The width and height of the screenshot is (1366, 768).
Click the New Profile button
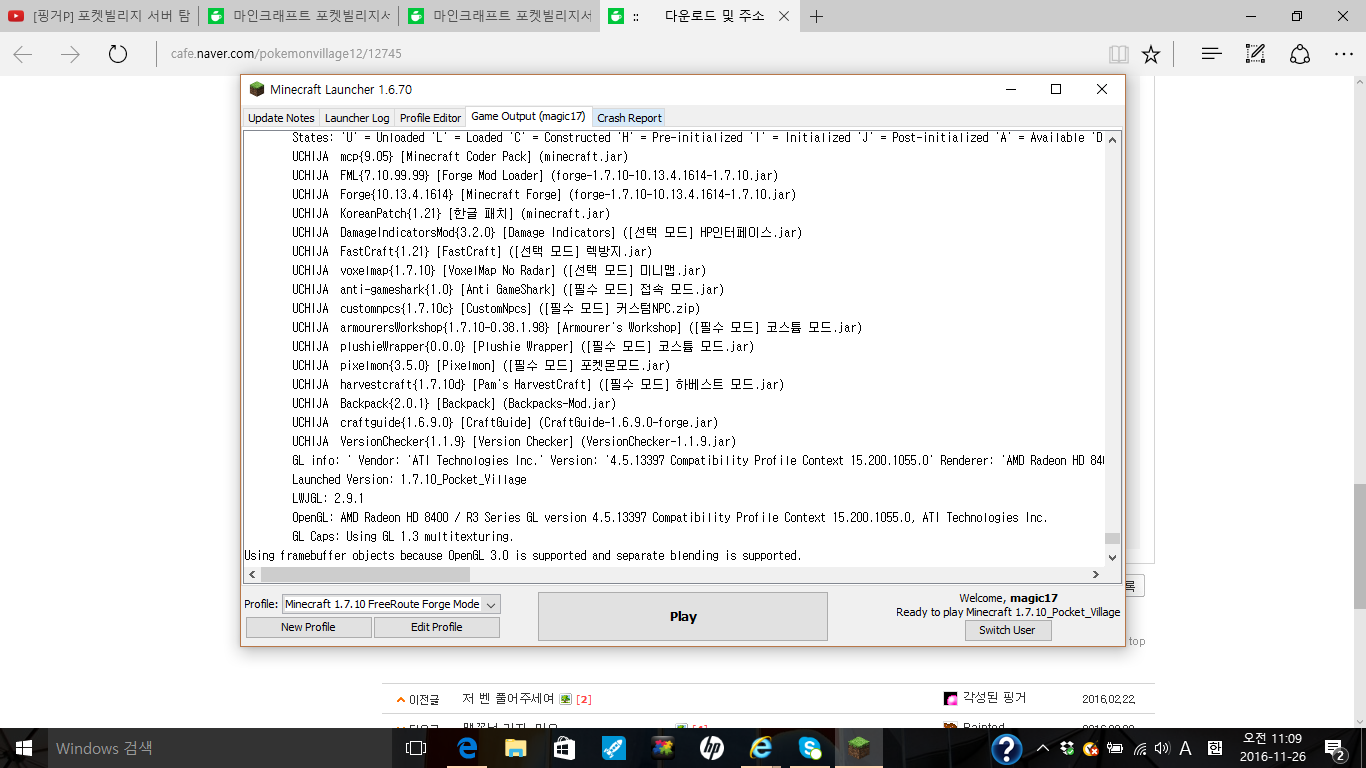[x=308, y=627]
